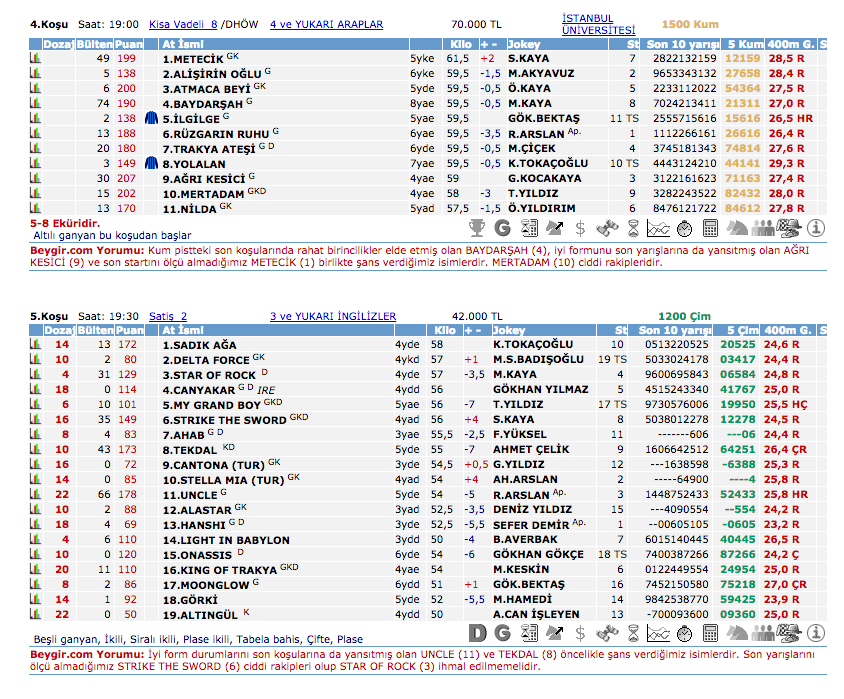Open info icon at race 4 bottom
Image resolution: width=844 pixels, height=699 pixels.
click(x=816, y=228)
